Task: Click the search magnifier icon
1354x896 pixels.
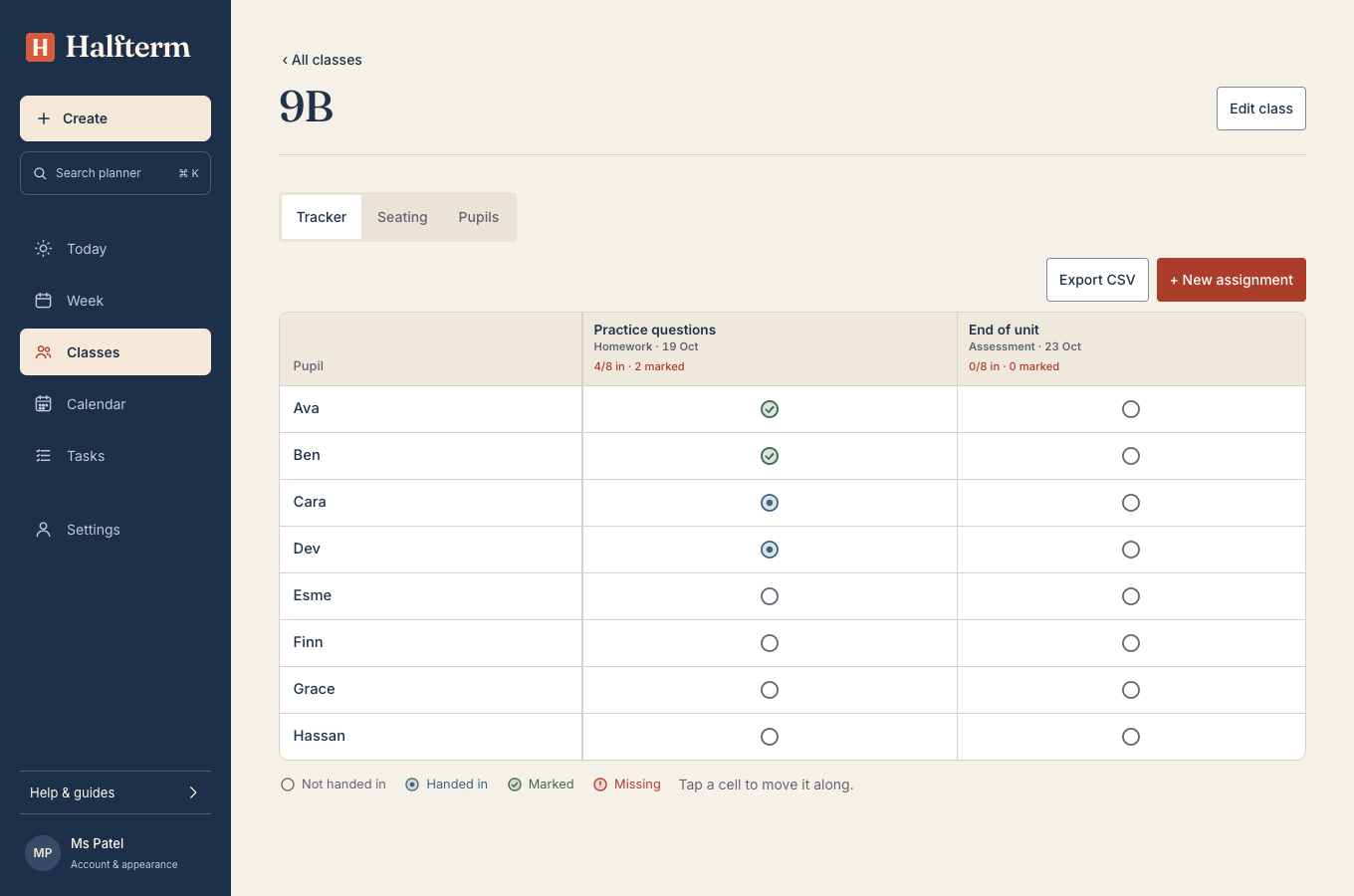Action: point(40,173)
